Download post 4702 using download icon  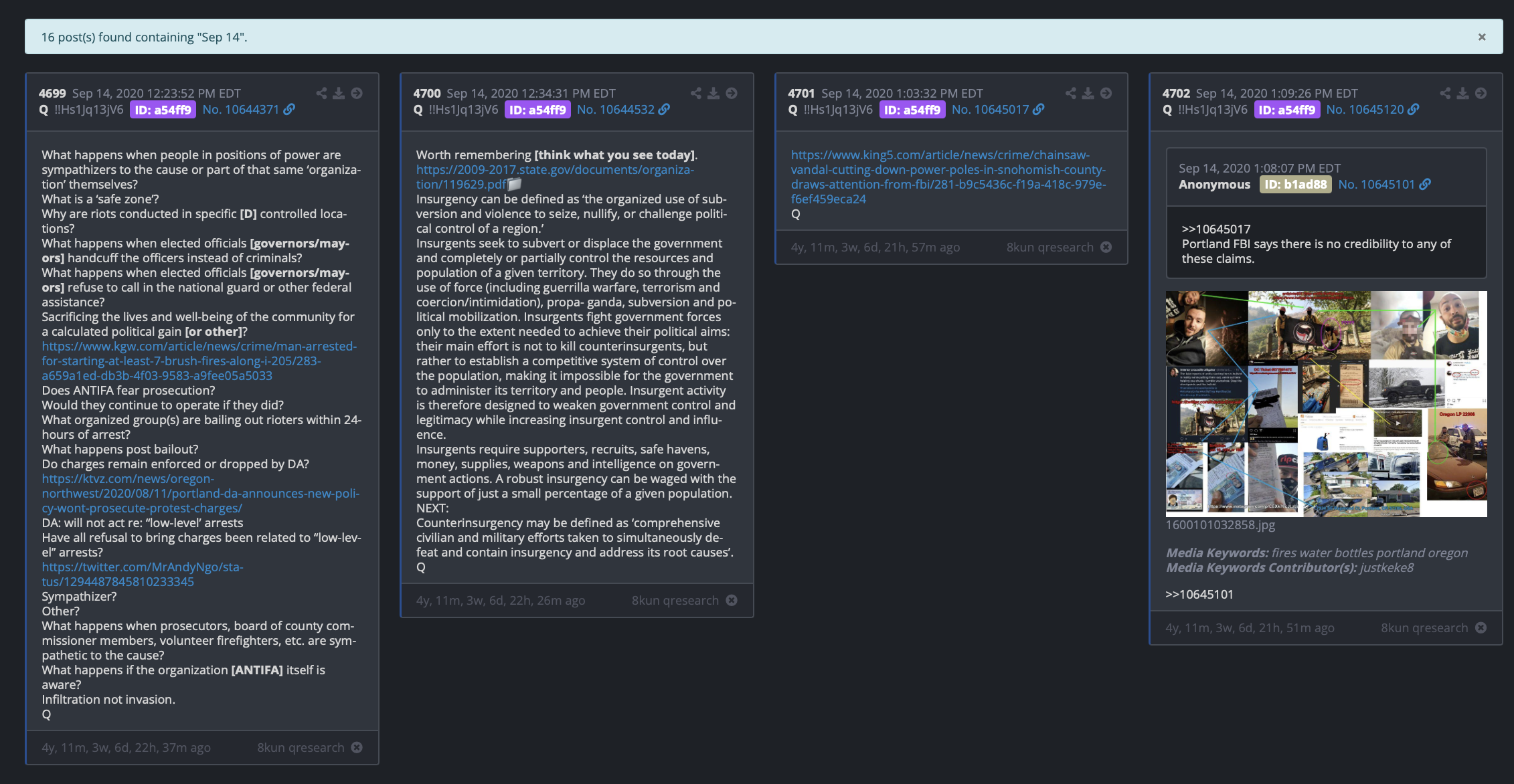(1463, 94)
